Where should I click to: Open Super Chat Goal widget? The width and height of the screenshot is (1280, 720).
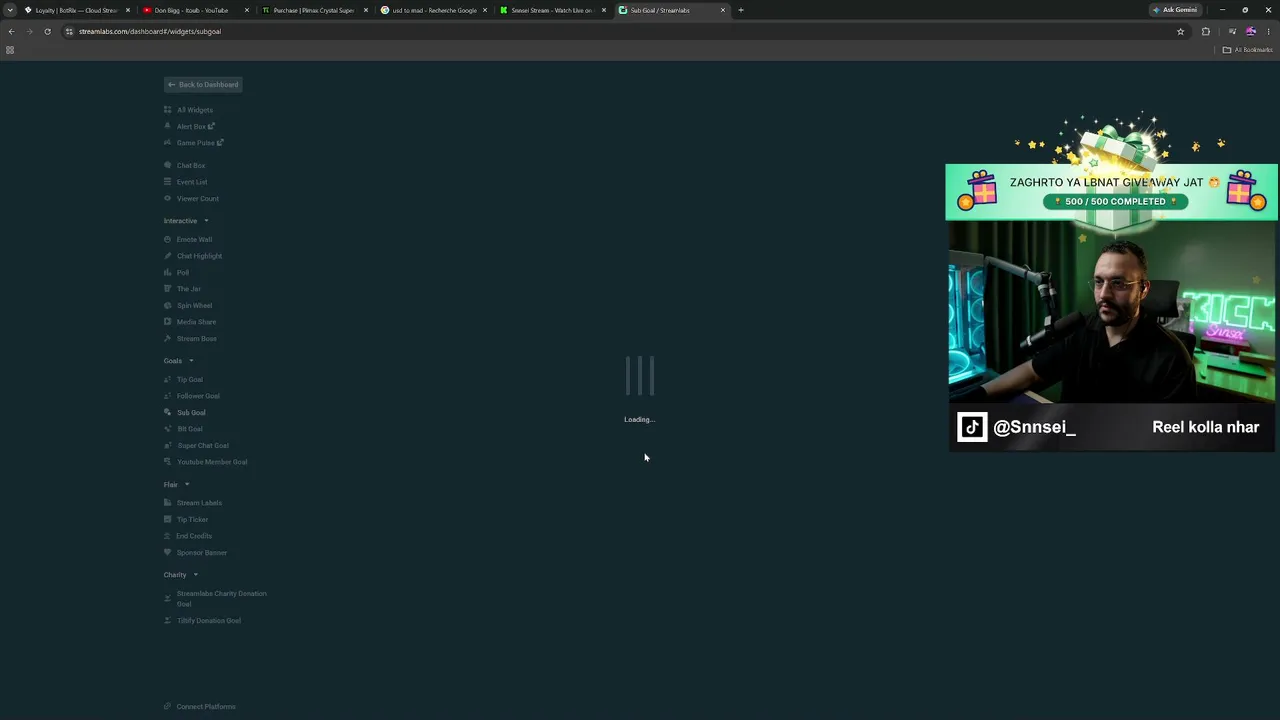click(x=203, y=445)
